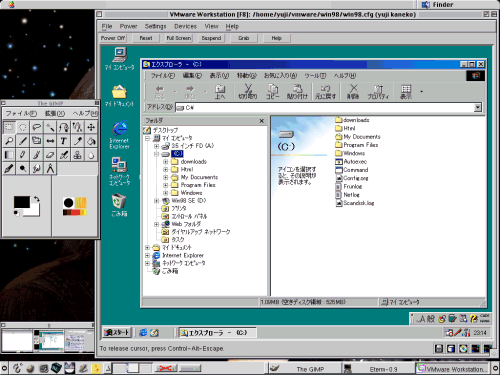Select the fuzzy select wand tool in GIMP
The width and height of the screenshot is (500, 375).
[x=50, y=127]
